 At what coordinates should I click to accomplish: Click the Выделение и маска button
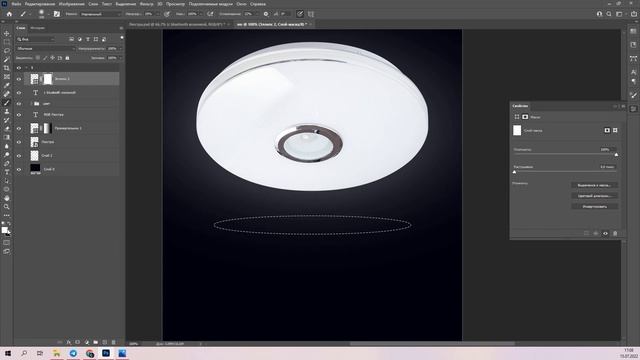click(594, 185)
